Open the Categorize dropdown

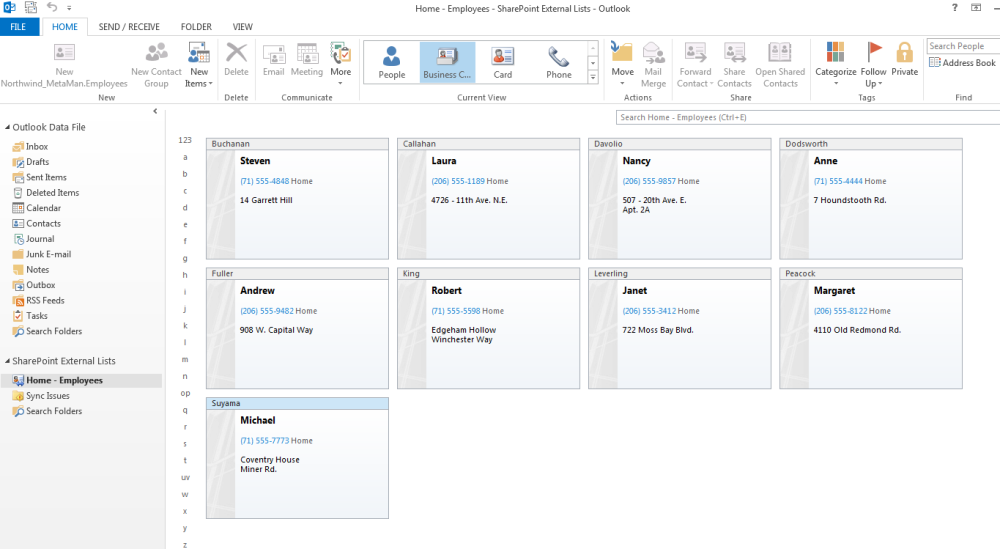tap(835, 65)
